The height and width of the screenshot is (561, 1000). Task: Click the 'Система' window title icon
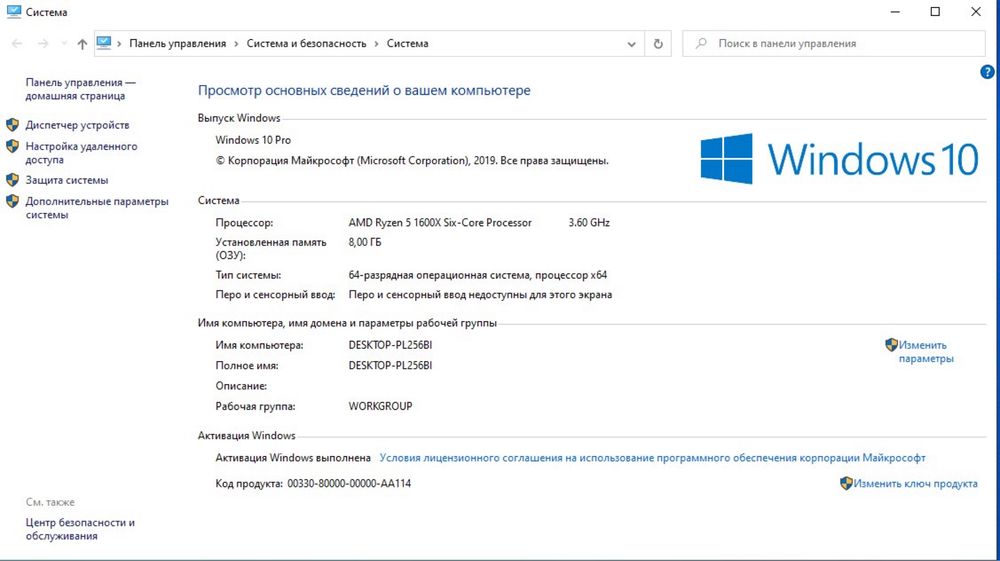(x=13, y=11)
